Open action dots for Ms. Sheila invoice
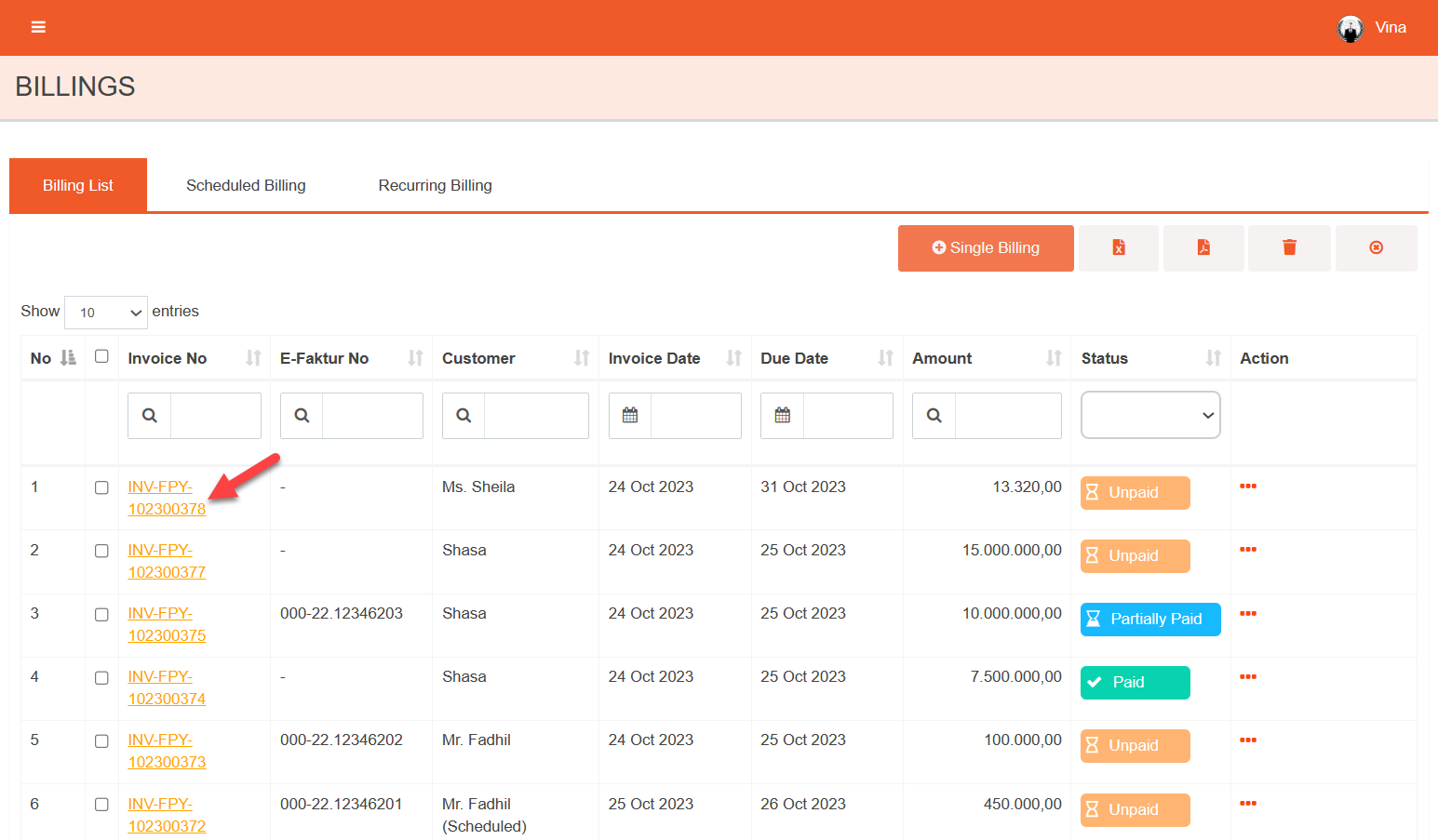This screenshot has height=840, width=1438. 1247,487
